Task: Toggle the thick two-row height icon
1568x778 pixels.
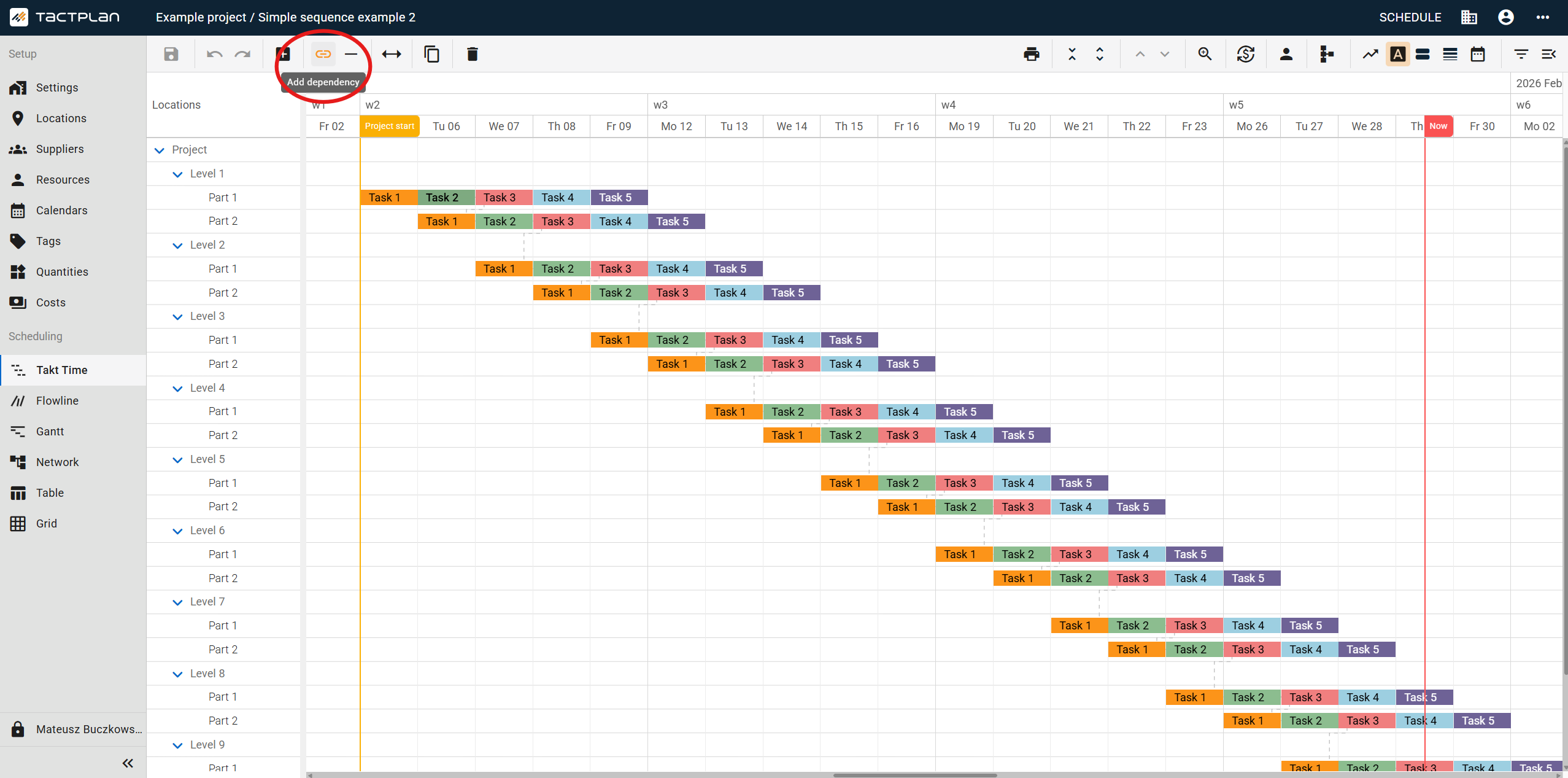Action: click(1423, 54)
